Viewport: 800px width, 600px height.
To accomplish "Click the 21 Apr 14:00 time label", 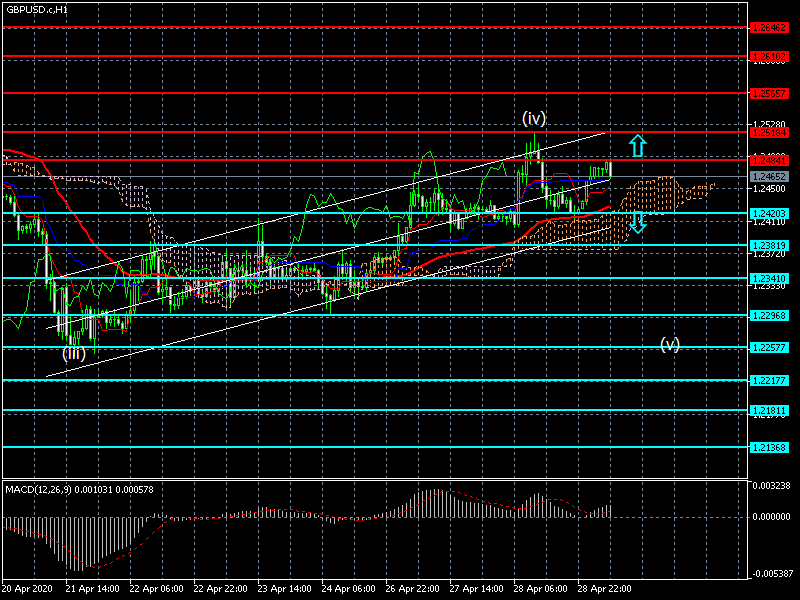I will [92, 589].
